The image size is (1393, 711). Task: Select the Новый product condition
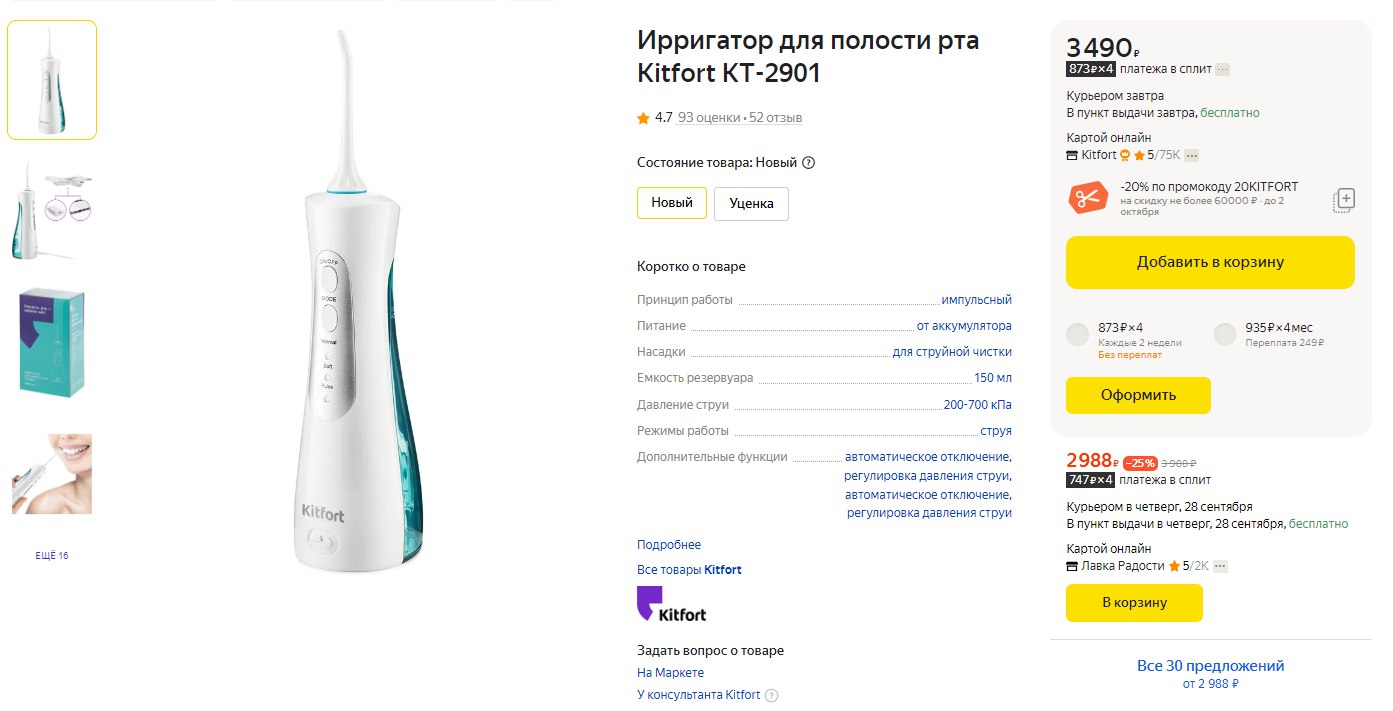pyautogui.click(x=672, y=203)
